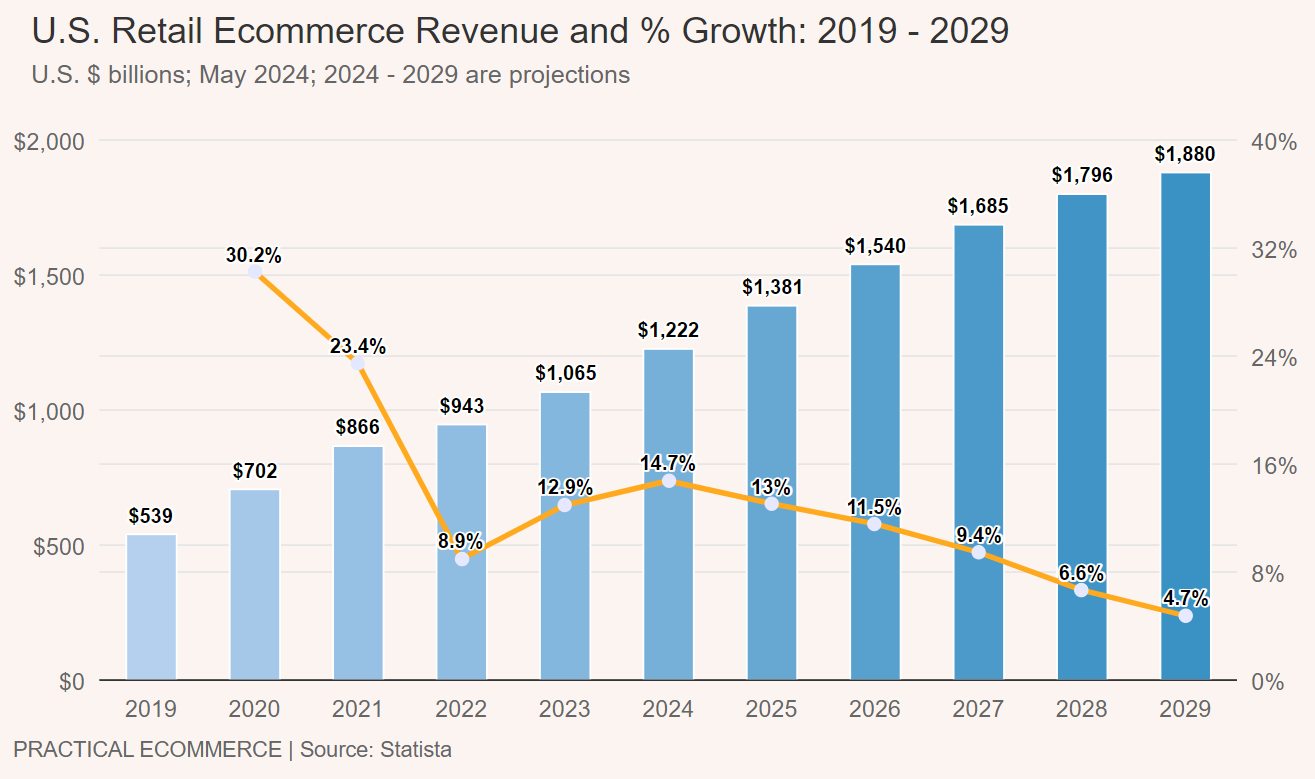The height and width of the screenshot is (779, 1315).
Task: Click the 2022 growth line data point marker
Action: tap(461, 559)
